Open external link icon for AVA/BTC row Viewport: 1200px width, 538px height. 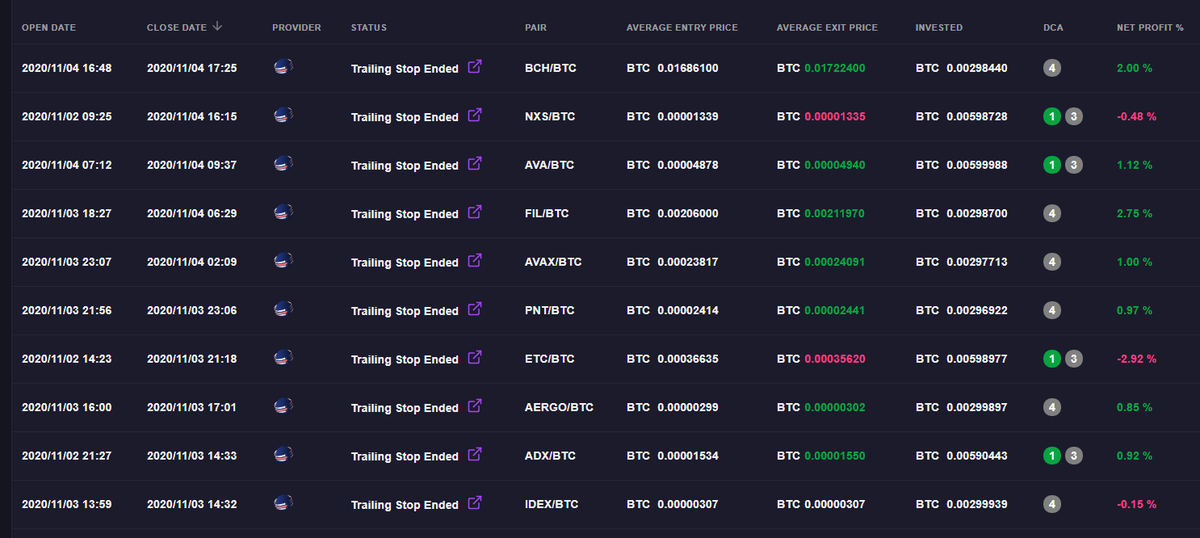point(475,163)
